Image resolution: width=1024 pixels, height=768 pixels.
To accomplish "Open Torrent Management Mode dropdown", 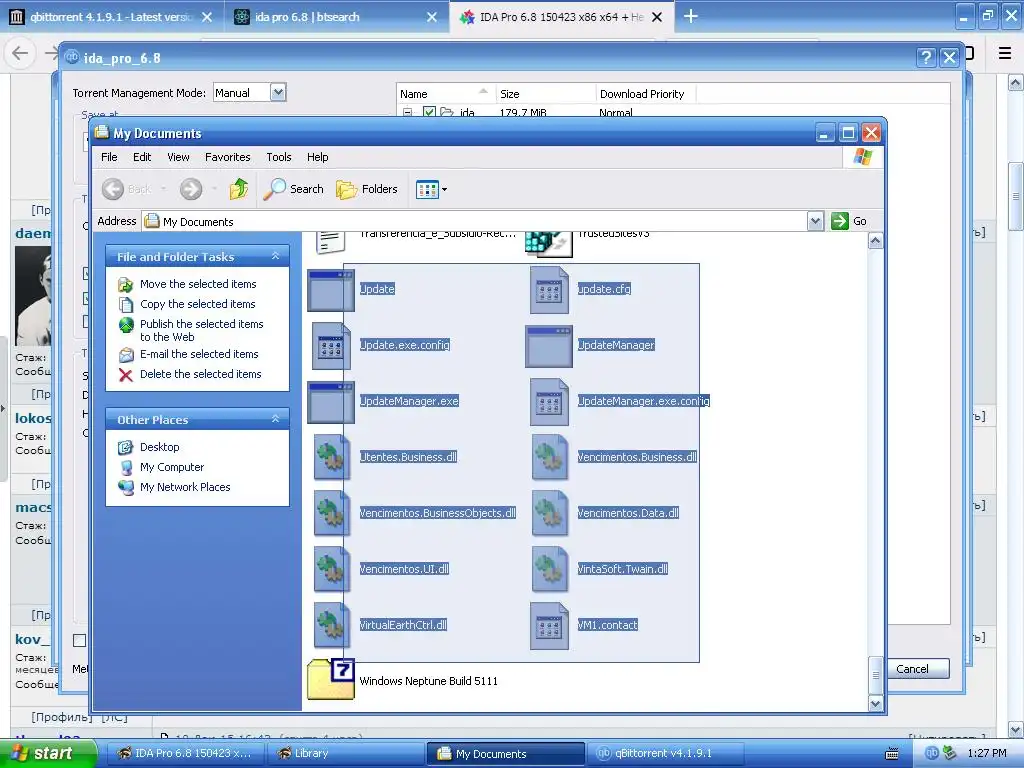I will pyautogui.click(x=278, y=93).
